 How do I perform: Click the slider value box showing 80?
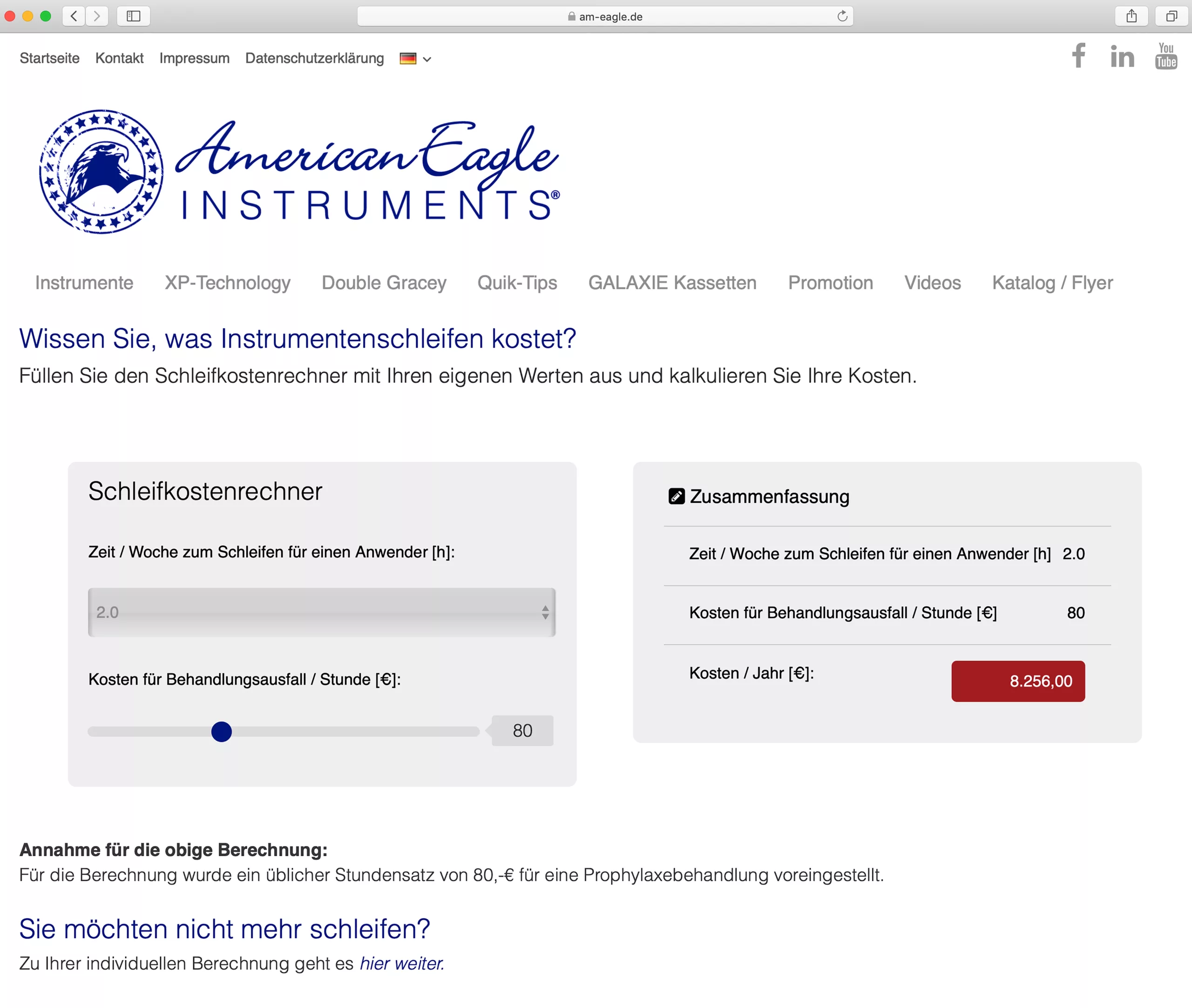click(x=522, y=731)
